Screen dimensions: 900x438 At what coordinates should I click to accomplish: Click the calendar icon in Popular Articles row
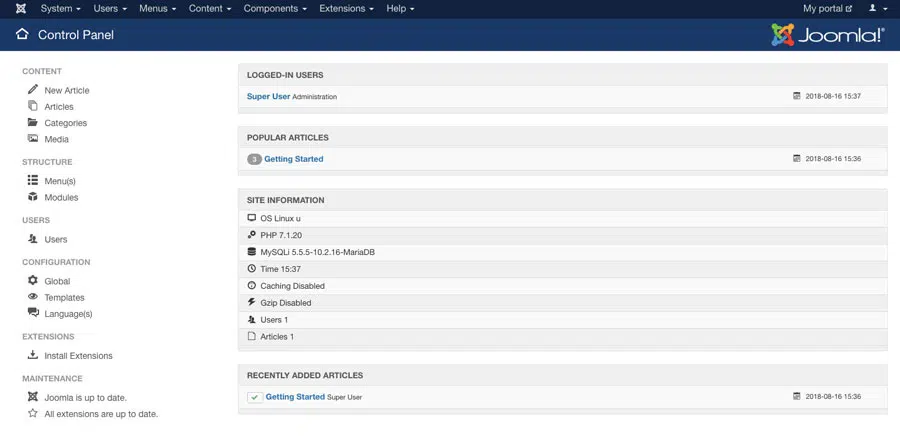797,158
